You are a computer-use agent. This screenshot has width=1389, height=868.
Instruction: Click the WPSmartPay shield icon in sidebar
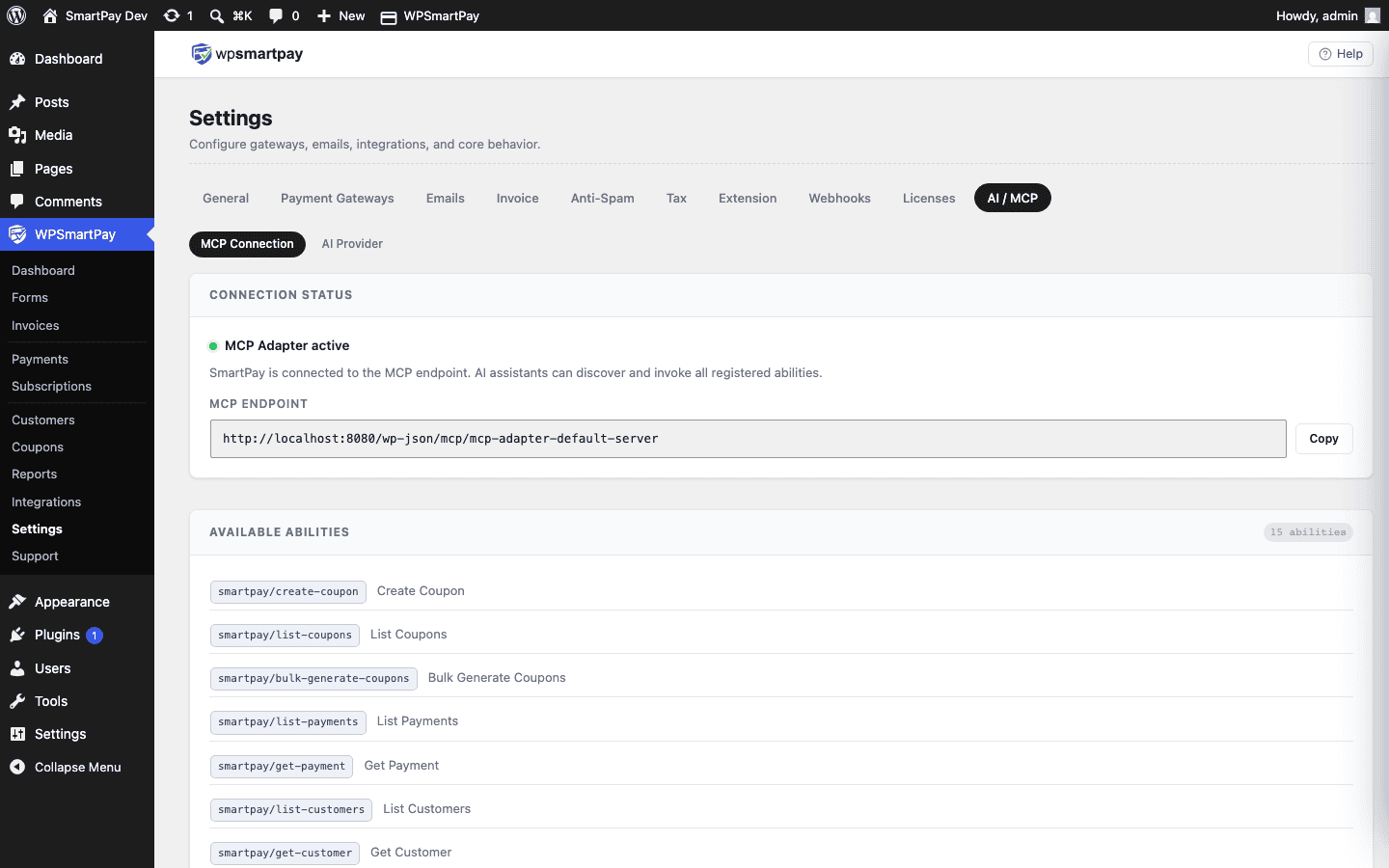[x=17, y=234]
